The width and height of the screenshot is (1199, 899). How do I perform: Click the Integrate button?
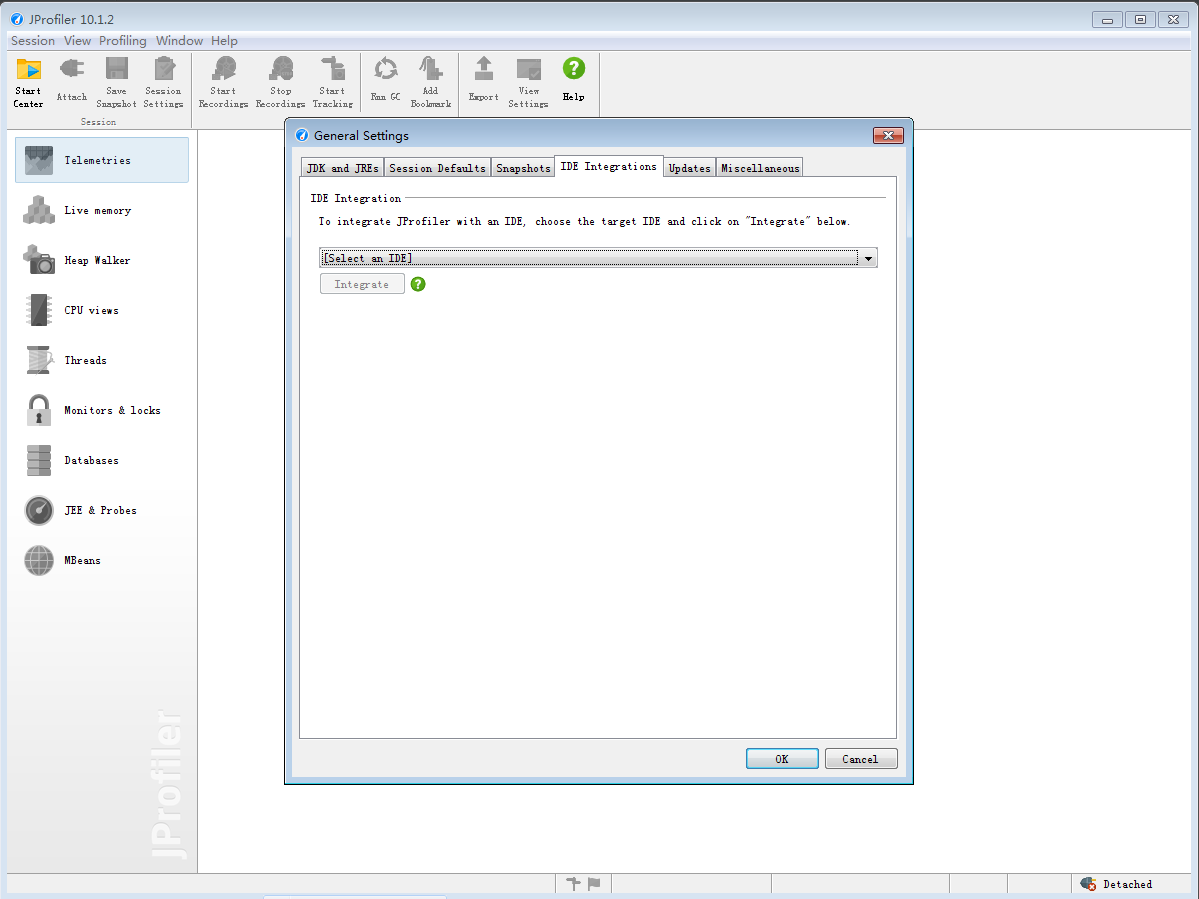362,284
